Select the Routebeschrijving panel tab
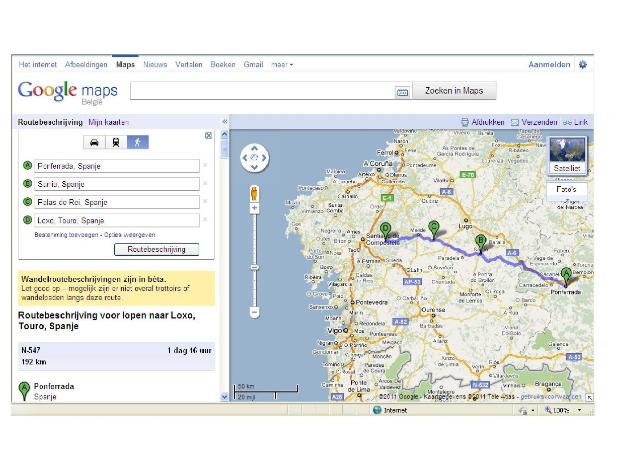The height and width of the screenshot is (452, 640). [x=50, y=122]
